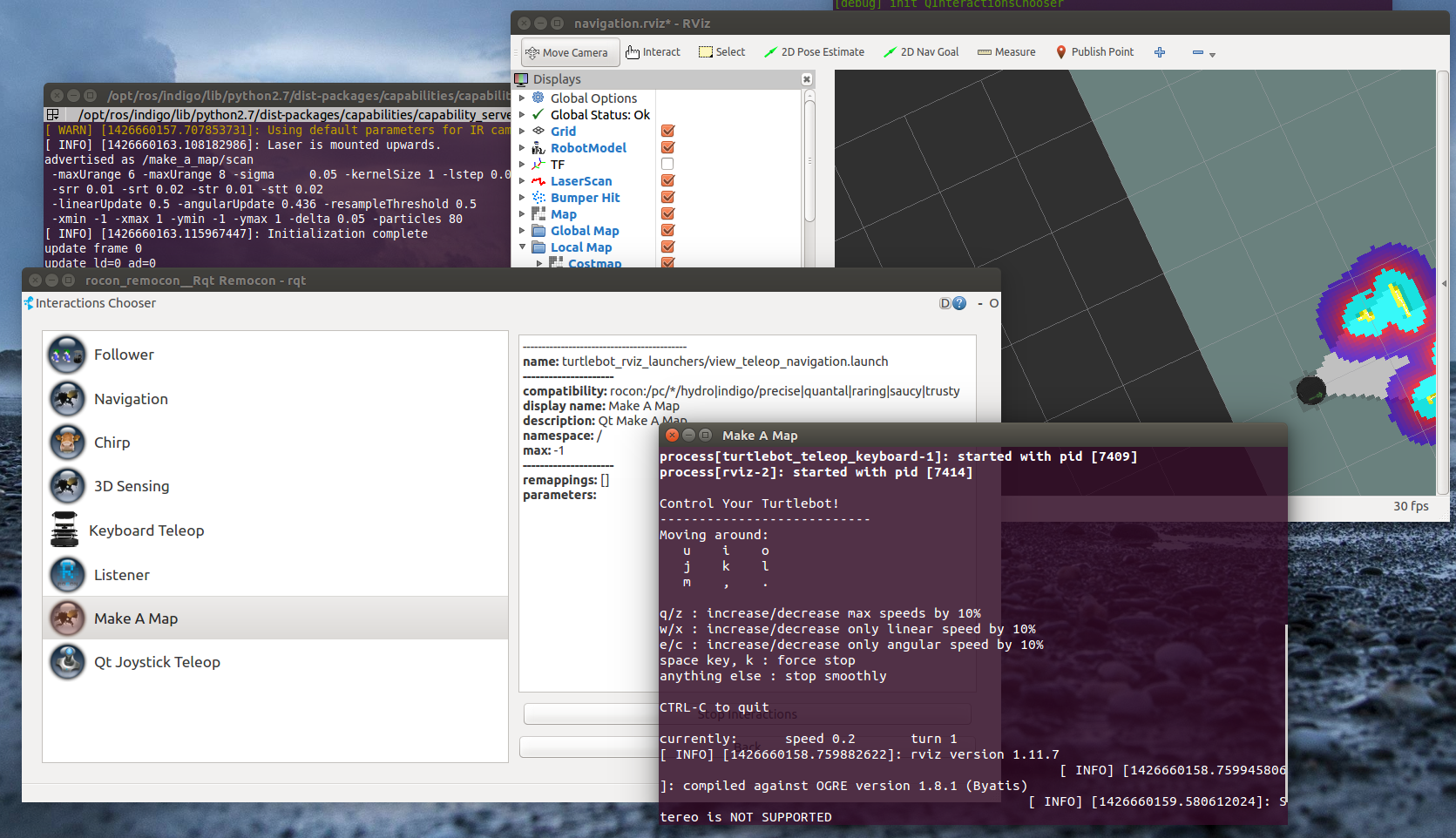Activate the Interact tool
The width and height of the screenshot is (1456, 838).
pyautogui.click(x=653, y=52)
